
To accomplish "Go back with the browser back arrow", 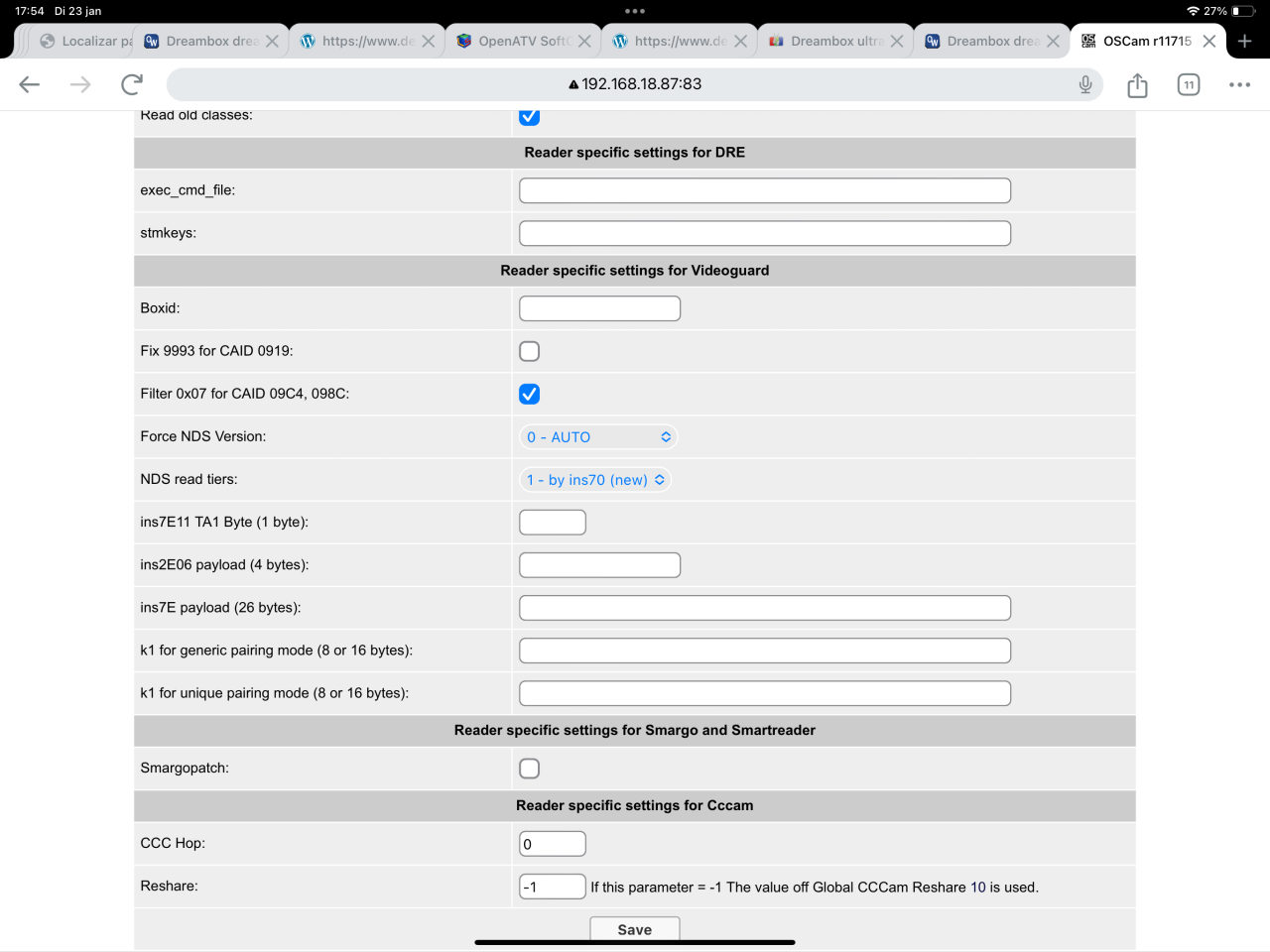I will click(x=30, y=84).
